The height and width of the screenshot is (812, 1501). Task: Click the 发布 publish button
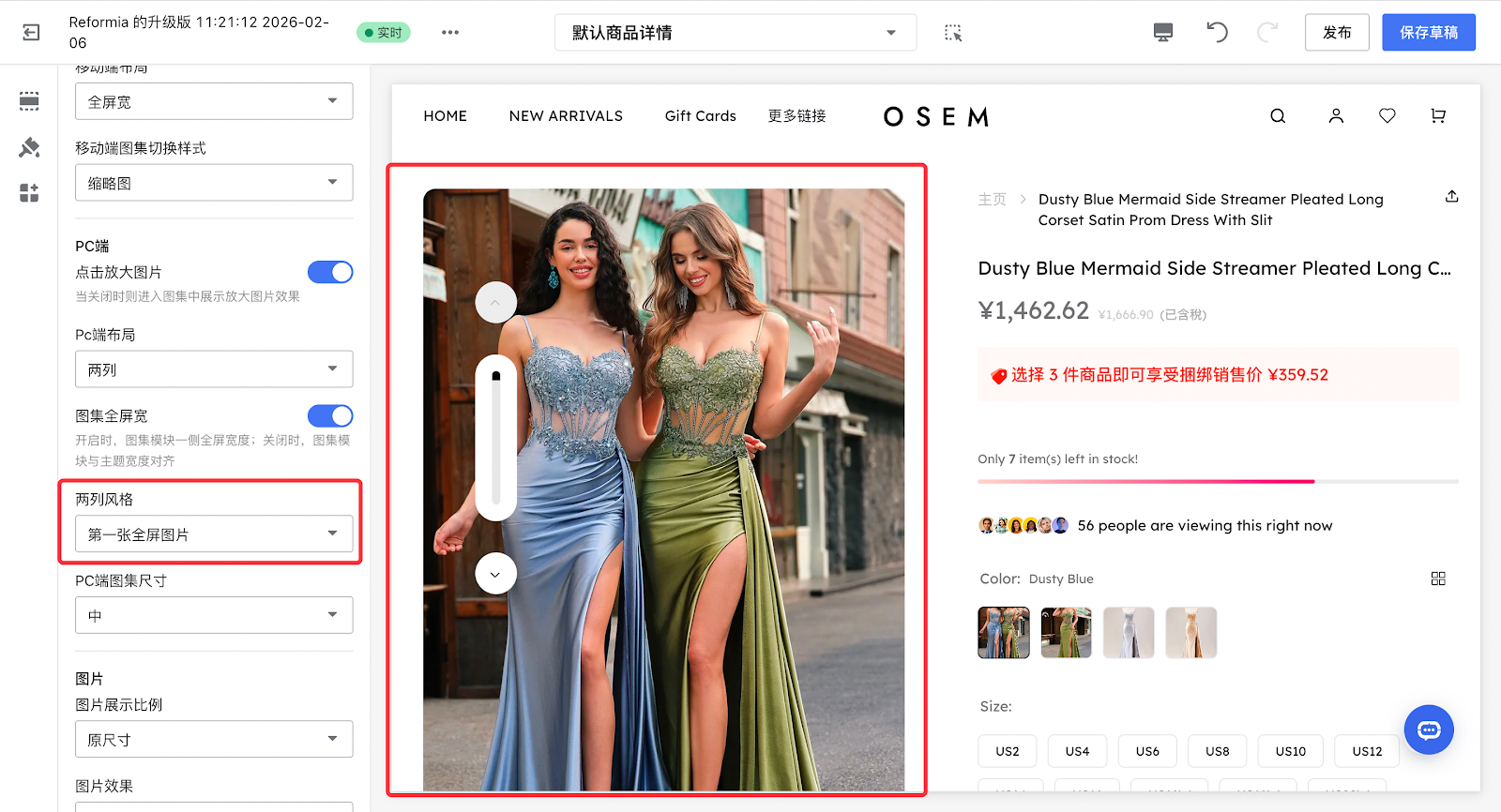click(1336, 33)
